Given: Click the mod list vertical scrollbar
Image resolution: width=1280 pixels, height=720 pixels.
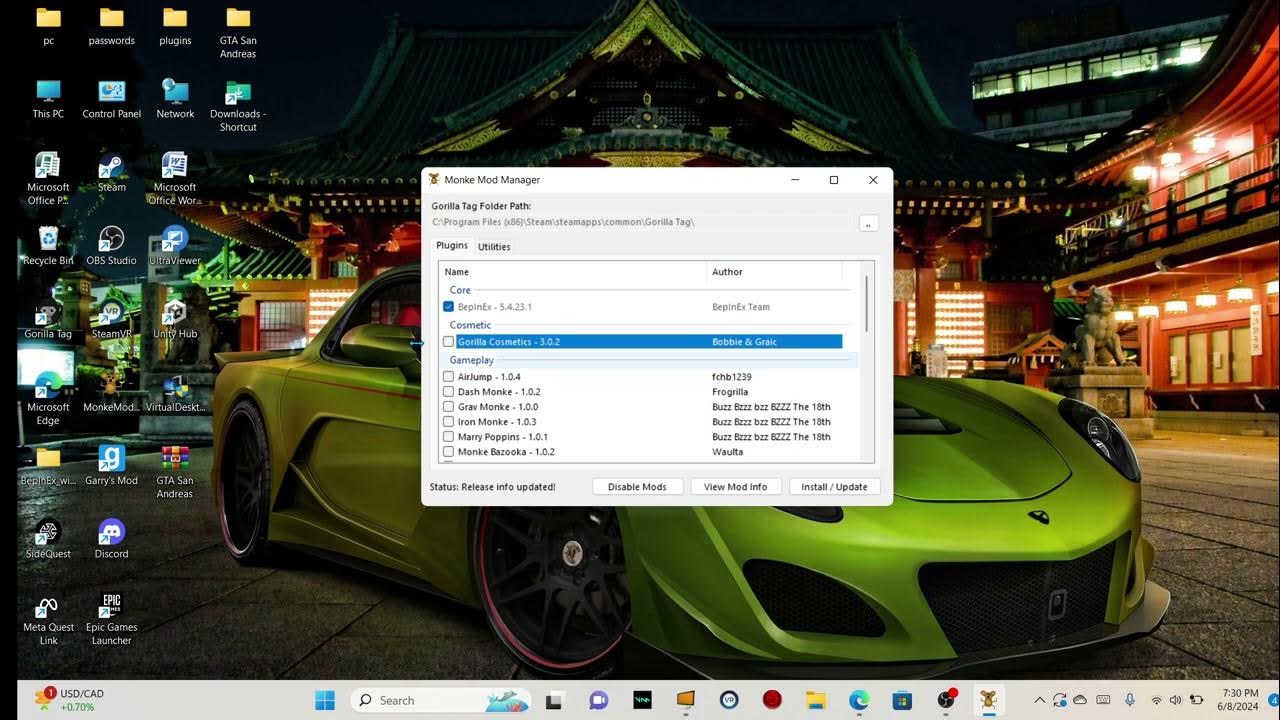Looking at the screenshot, I should 866,304.
